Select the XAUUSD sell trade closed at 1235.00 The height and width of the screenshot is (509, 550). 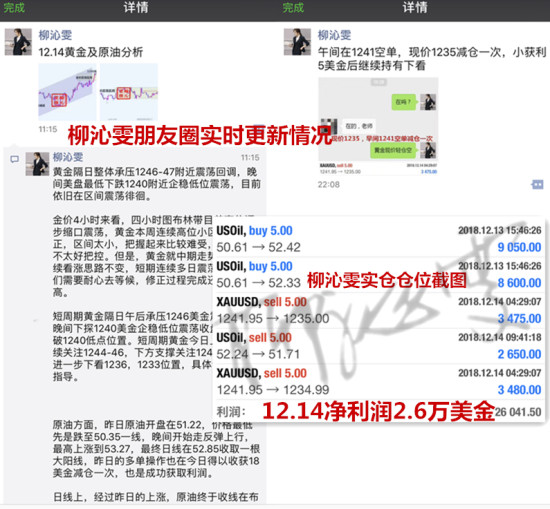coord(379,310)
